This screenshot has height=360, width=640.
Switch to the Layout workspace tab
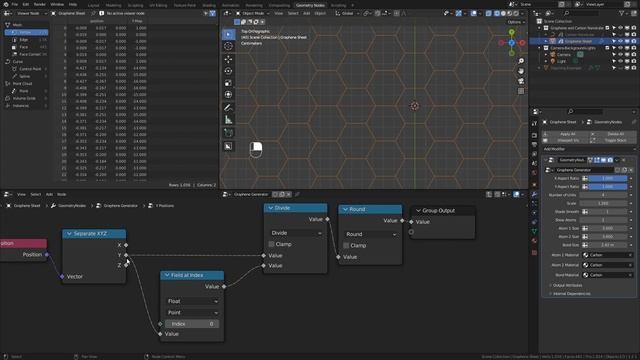click(93, 5)
